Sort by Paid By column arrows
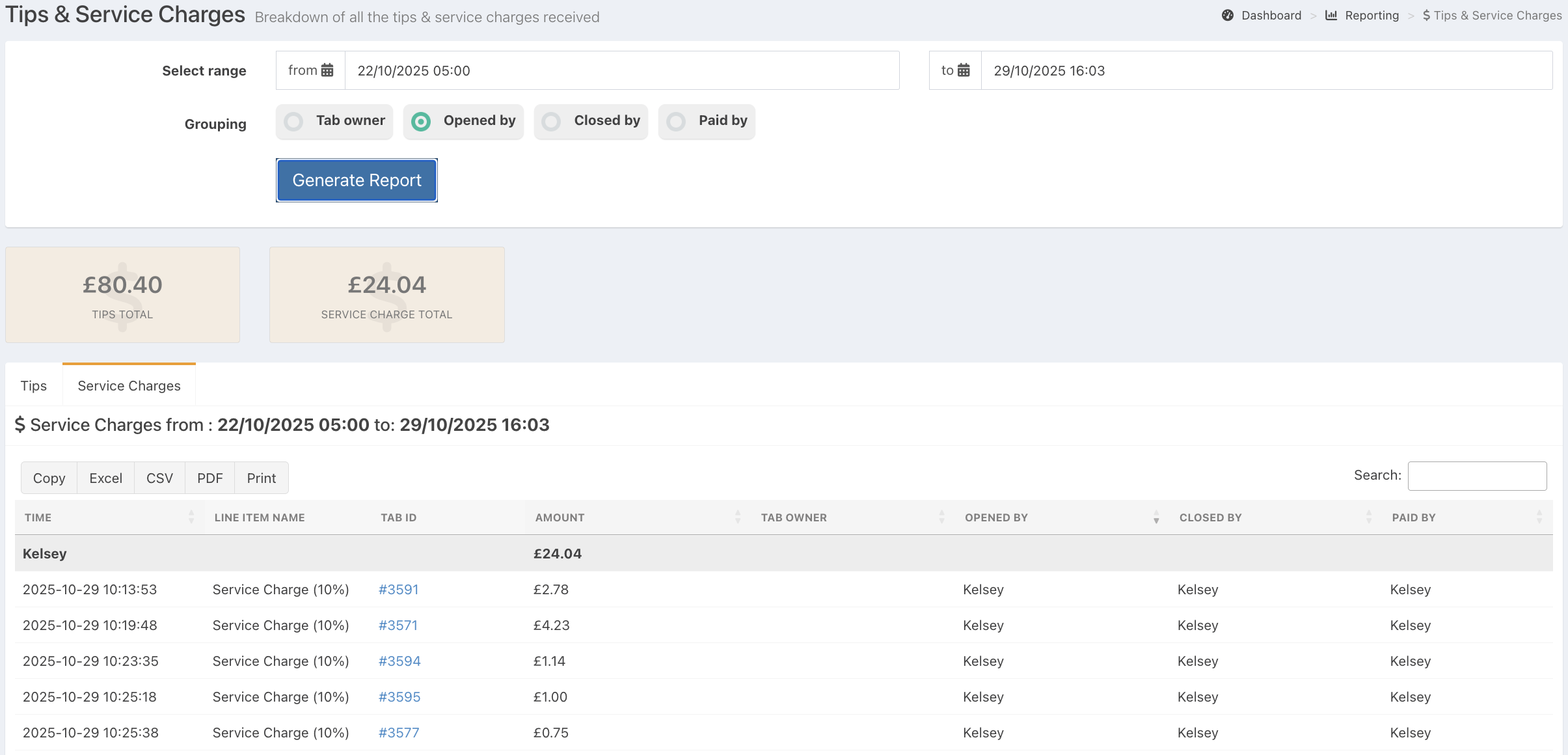The width and height of the screenshot is (1568, 755). click(1539, 517)
